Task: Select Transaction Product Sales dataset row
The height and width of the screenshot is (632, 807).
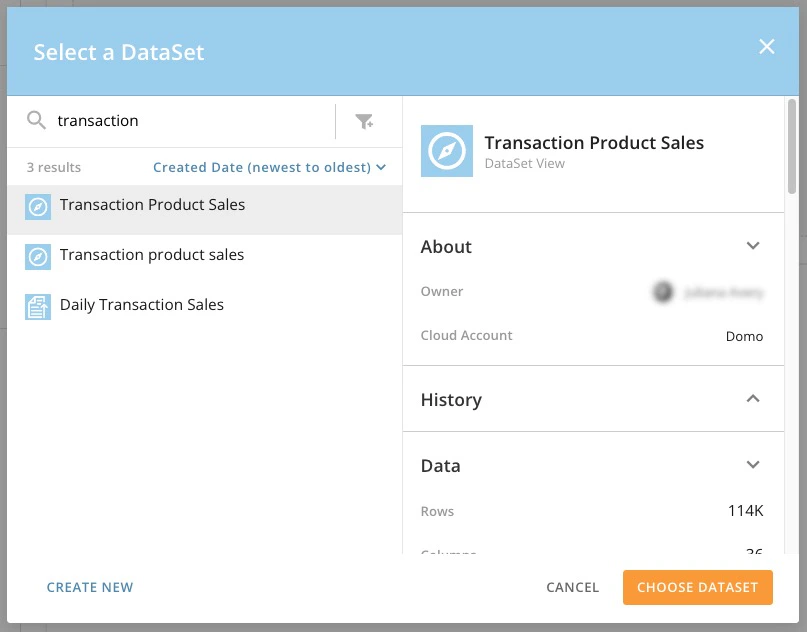Action: click(x=204, y=210)
